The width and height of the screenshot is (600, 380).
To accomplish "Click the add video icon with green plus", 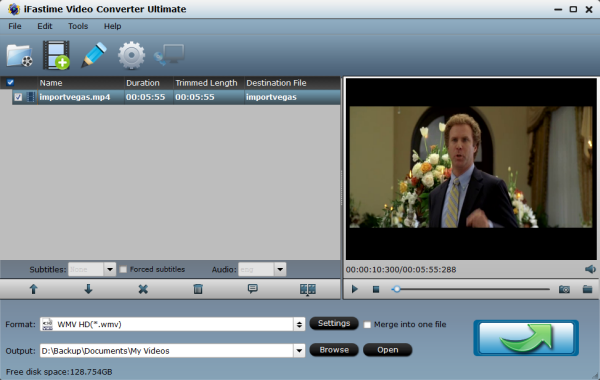I will [56, 55].
